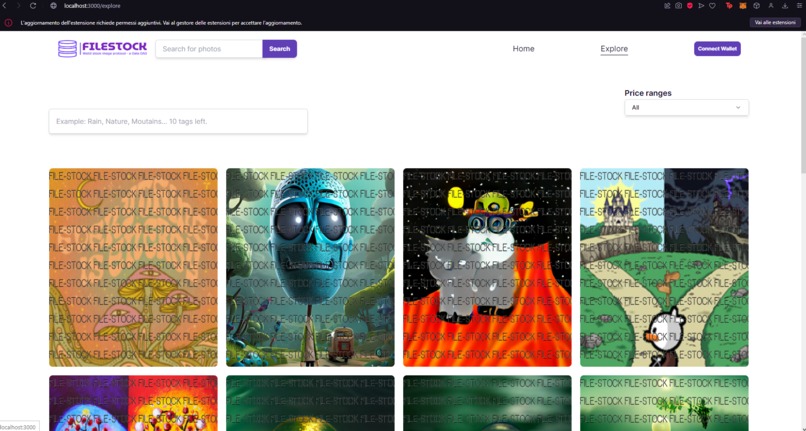The height and width of the screenshot is (431, 806).
Task: Select the Explore nav link
Action: click(x=614, y=49)
